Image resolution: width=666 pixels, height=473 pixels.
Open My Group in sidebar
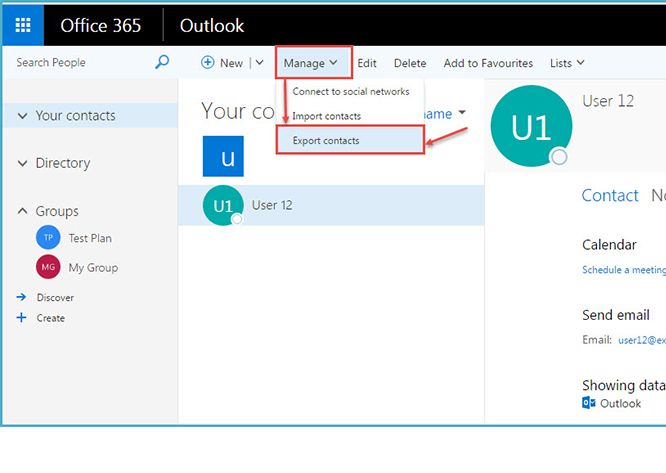[93, 267]
